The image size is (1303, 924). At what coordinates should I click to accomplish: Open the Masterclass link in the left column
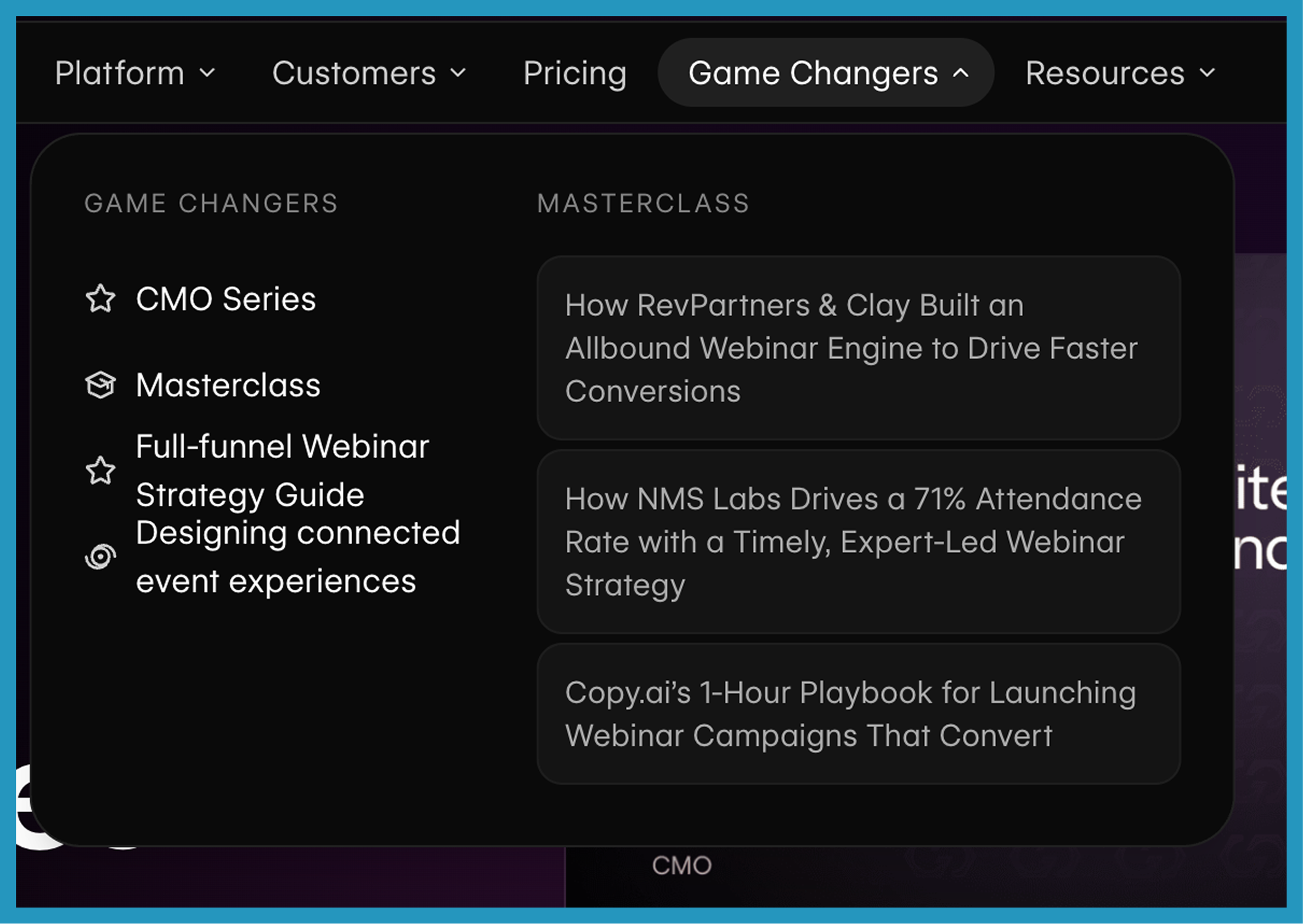coord(228,385)
